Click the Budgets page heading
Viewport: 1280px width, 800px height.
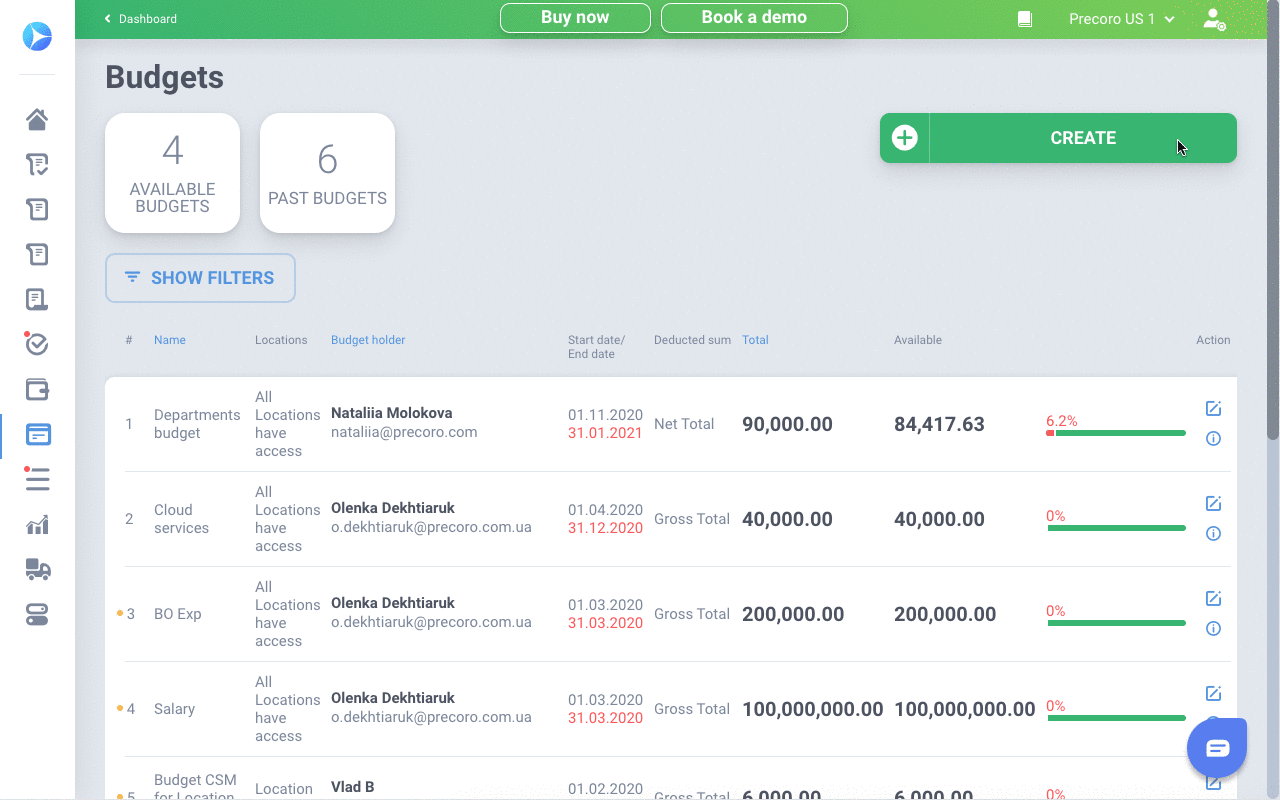(164, 77)
